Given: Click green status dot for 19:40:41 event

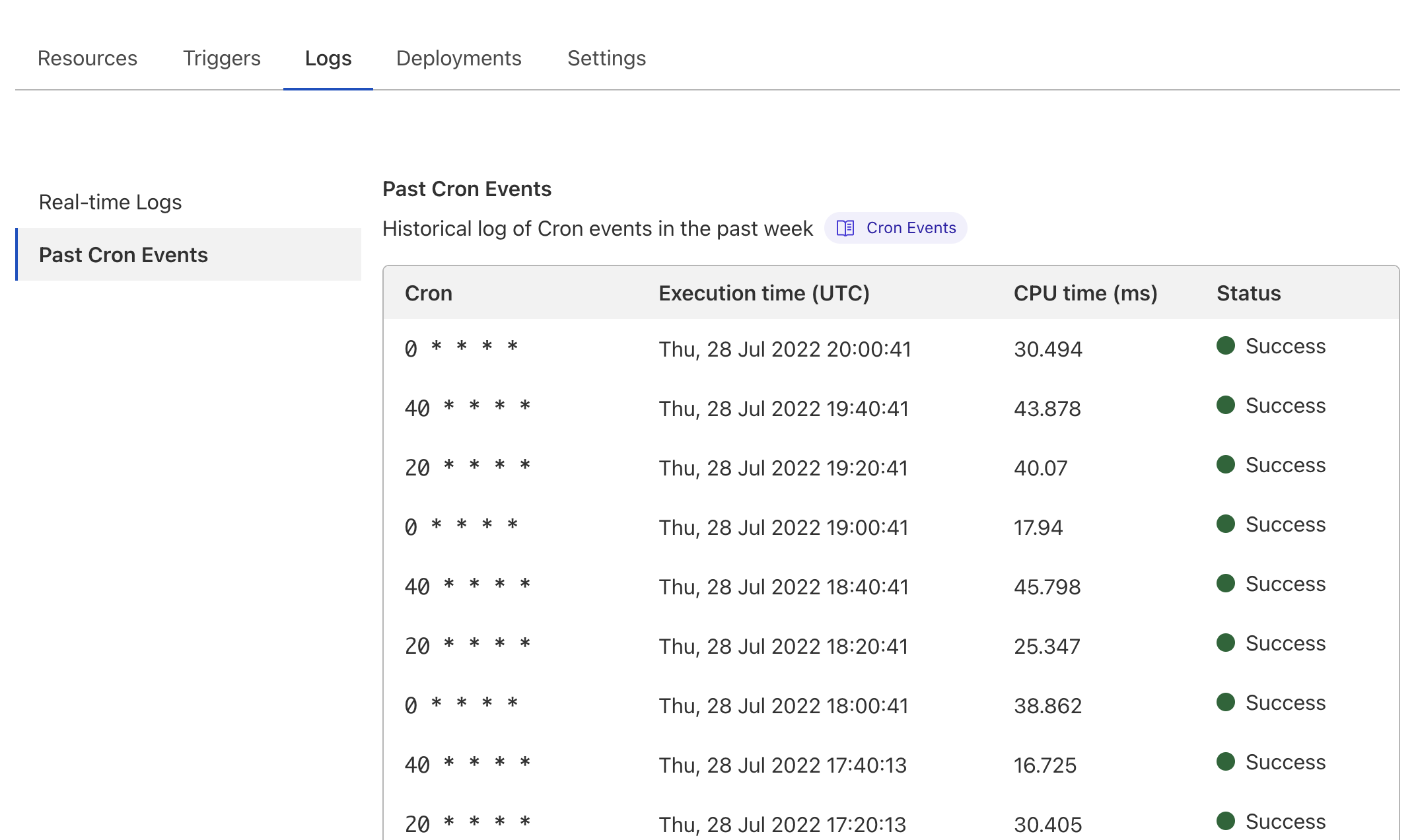Looking at the screenshot, I should [x=1226, y=405].
